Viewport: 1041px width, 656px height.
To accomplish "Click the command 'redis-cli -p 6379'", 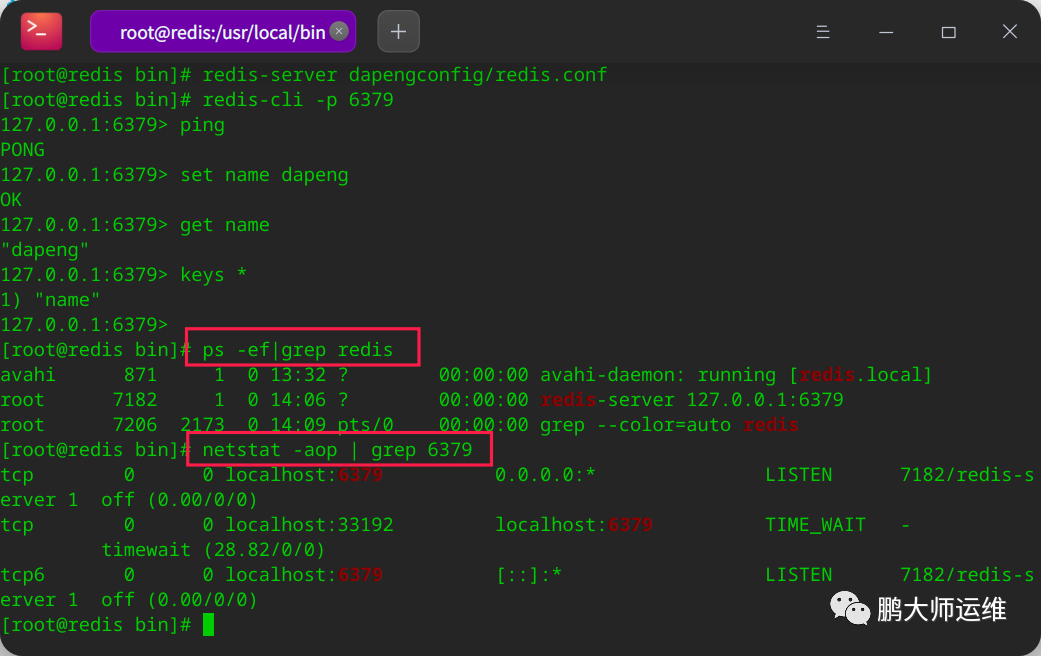I will [298, 100].
